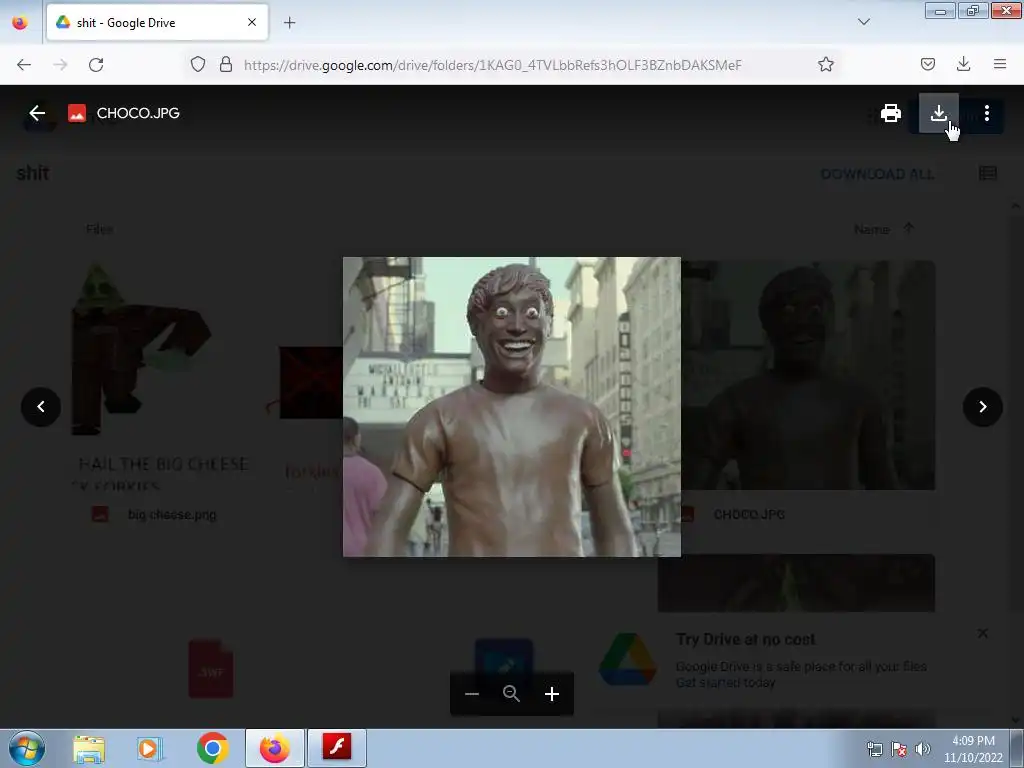Open the Windows Start menu

[x=27, y=748]
